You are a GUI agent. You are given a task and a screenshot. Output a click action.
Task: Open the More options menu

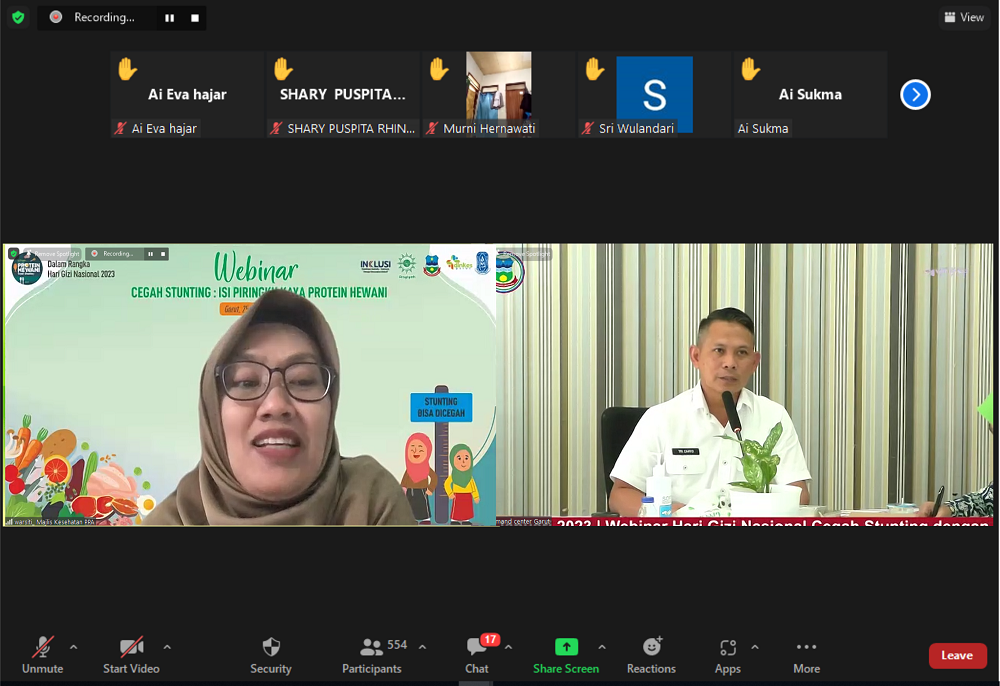pos(806,654)
